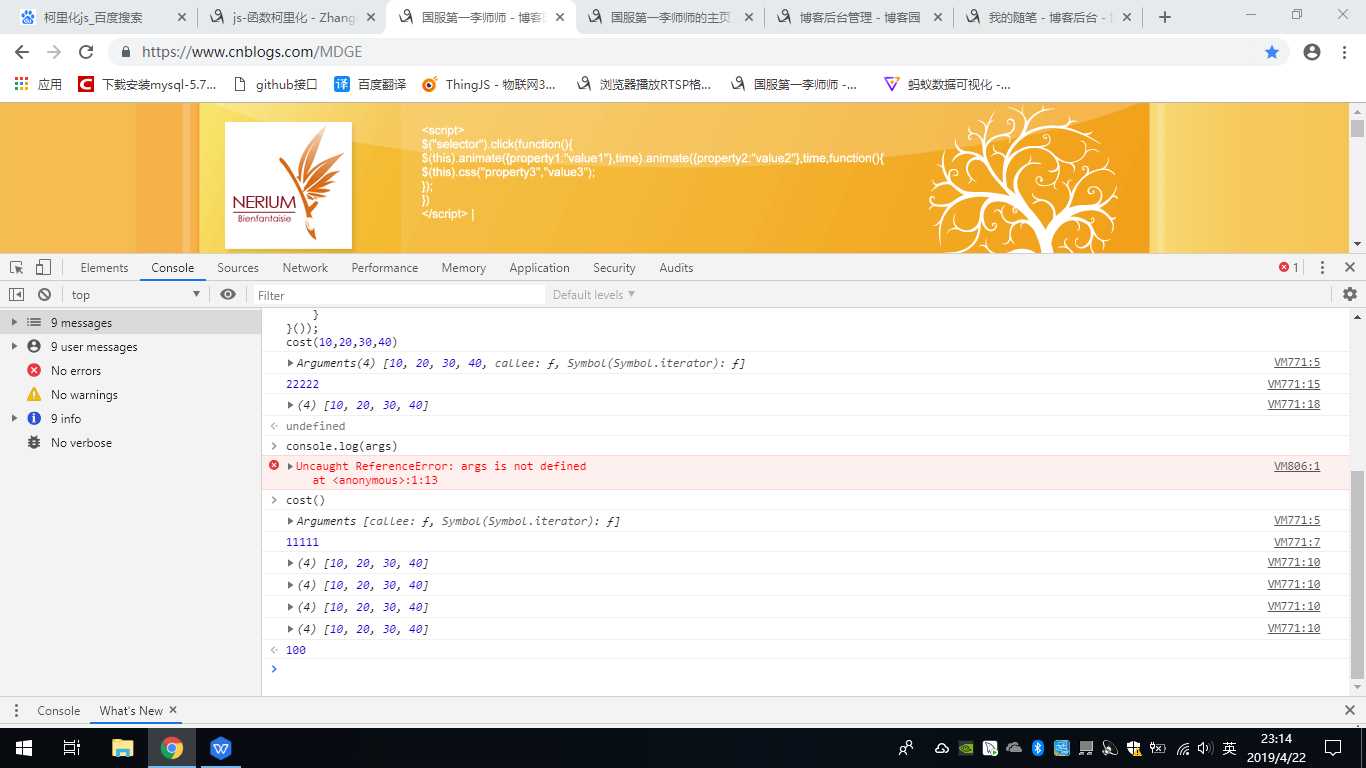Switch to the Network tab
This screenshot has height=768, width=1366.
(305, 267)
